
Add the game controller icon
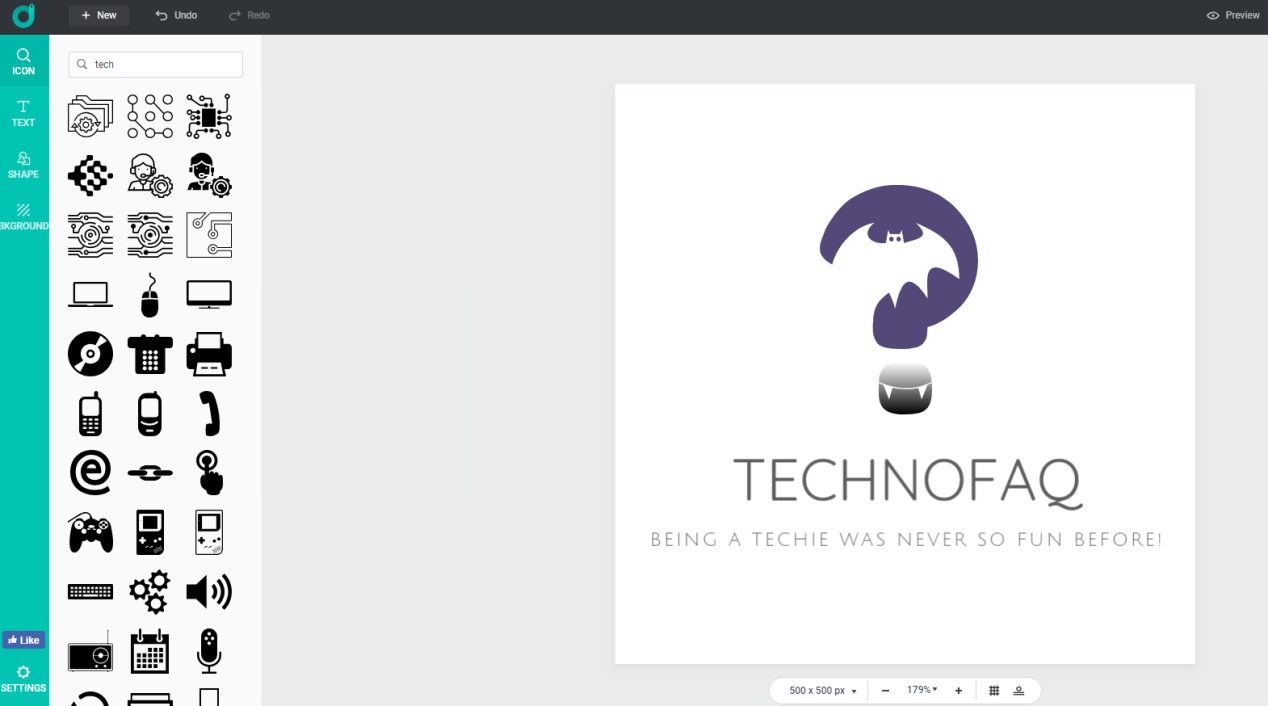coord(90,533)
